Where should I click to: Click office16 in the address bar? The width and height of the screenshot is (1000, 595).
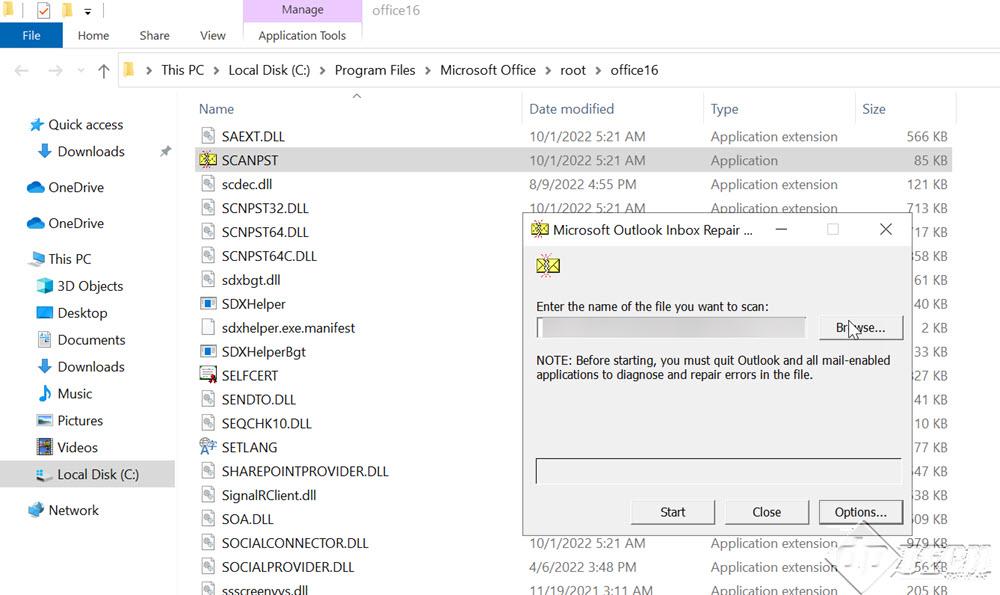pyautogui.click(x=634, y=70)
